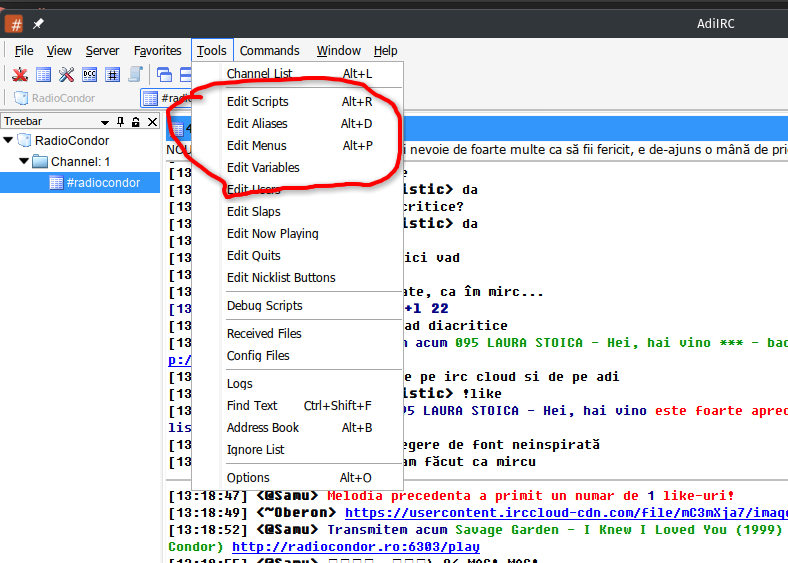
Task: Click the disconnect icon in the toolbar
Action: point(20,74)
